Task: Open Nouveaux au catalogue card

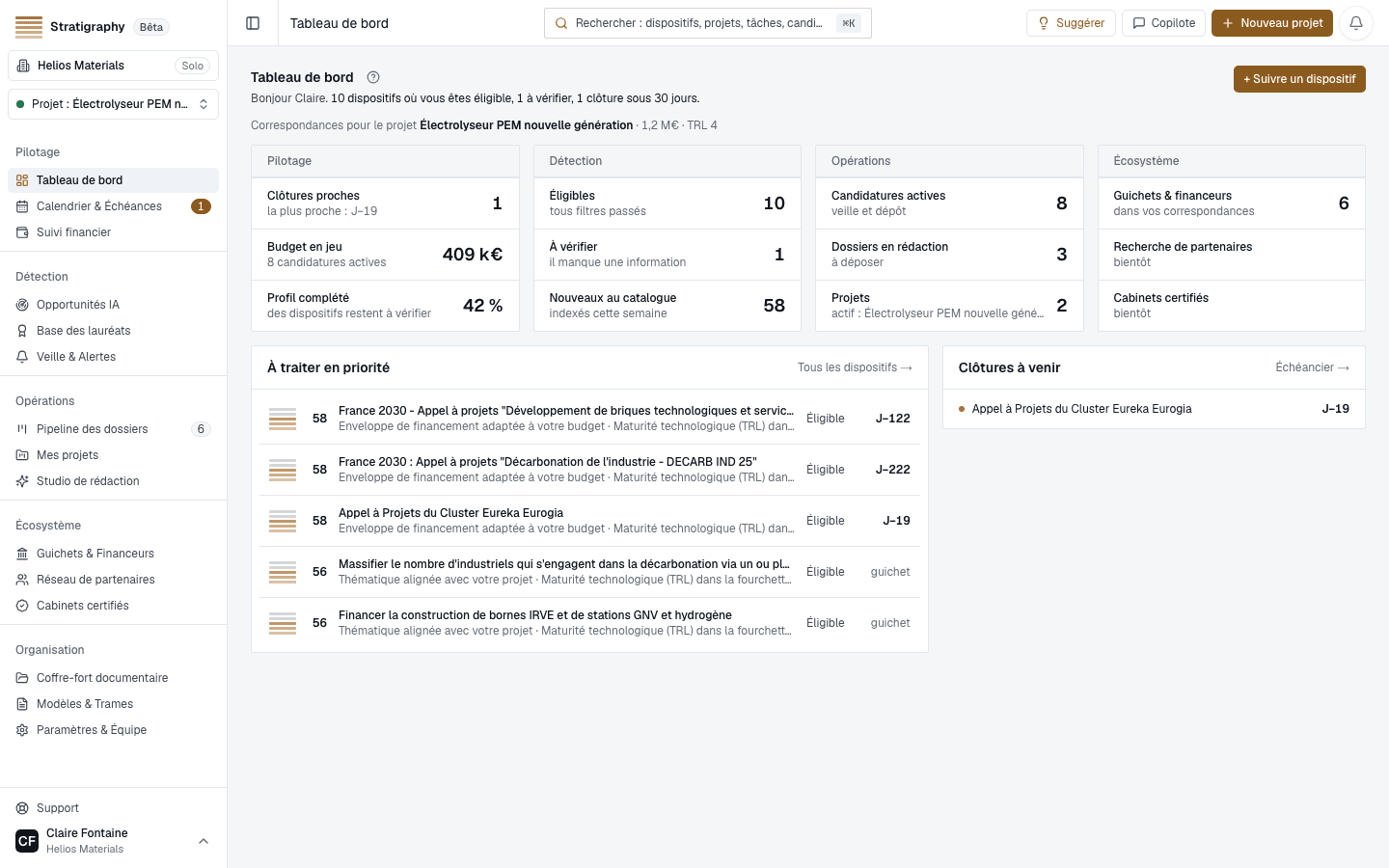Action: tap(667, 306)
